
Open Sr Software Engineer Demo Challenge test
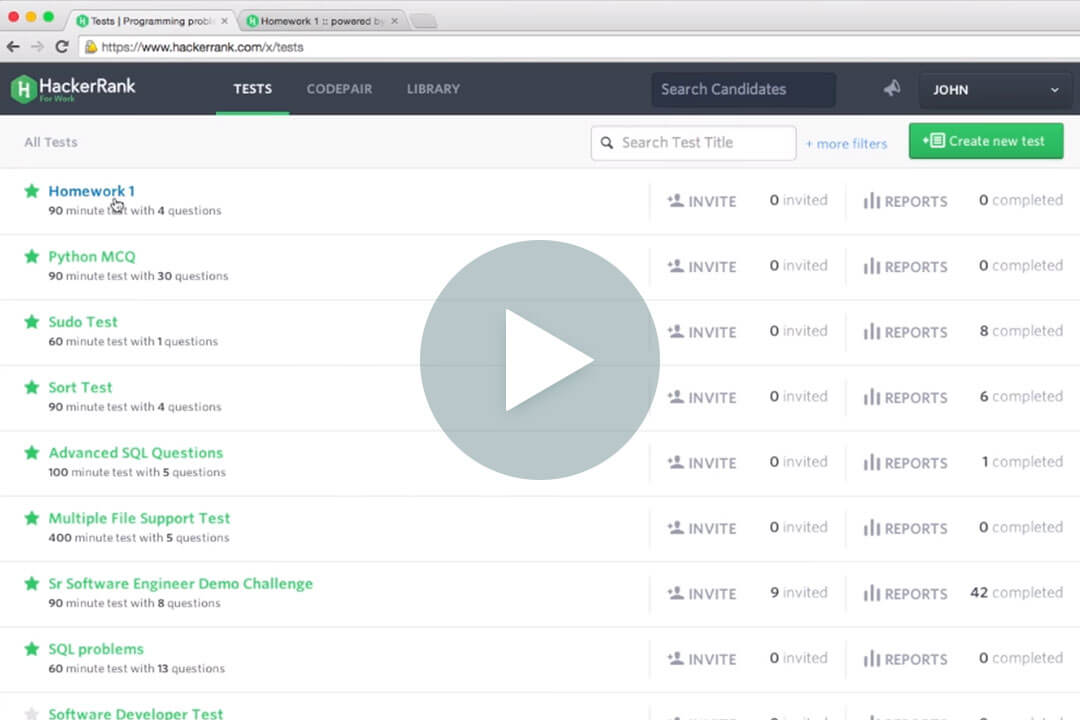[x=180, y=584]
